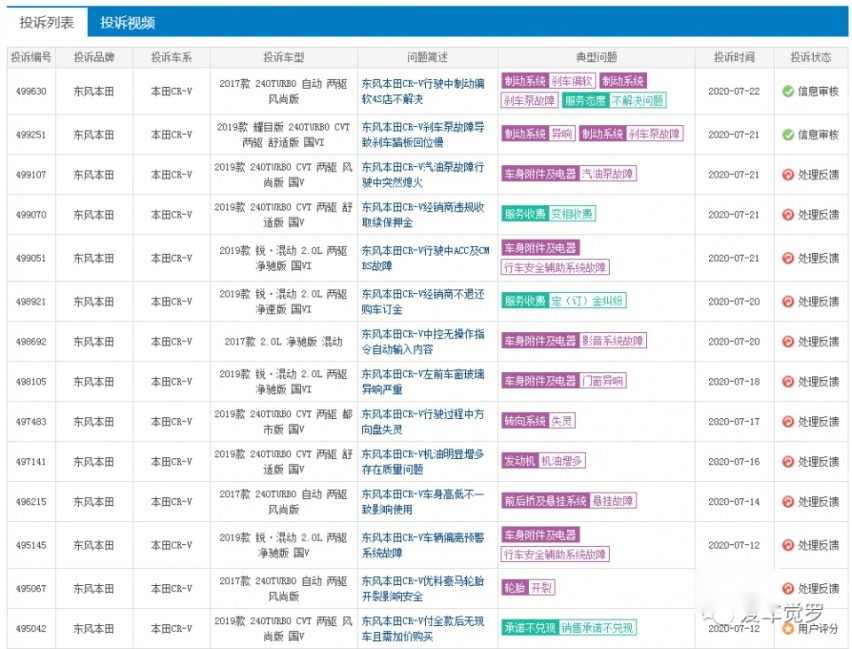Viewport: 852px width, 649px height.
Task: Click the 刹车泵故障 tag in row 499251
Action: pyautogui.click(x=654, y=134)
